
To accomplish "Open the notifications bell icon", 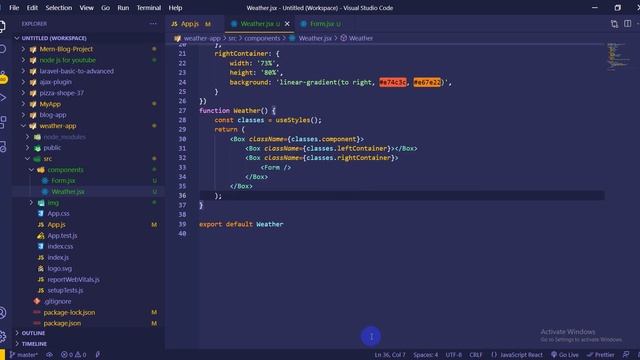I will pos(638,355).
